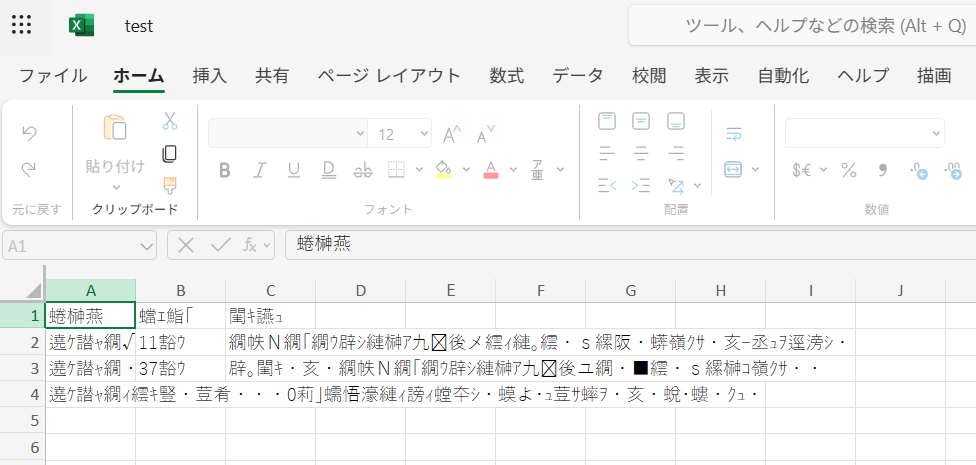Decrease decimal places

click(x=919, y=170)
